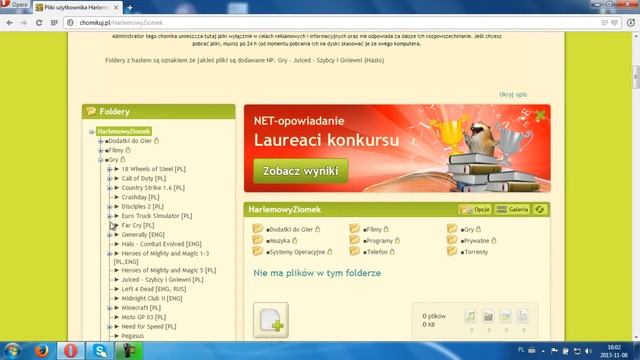The height and width of the screenshot is (360, 640).
Task: Refresh folder with green arrows icon
Action: [x=540, y=210]
